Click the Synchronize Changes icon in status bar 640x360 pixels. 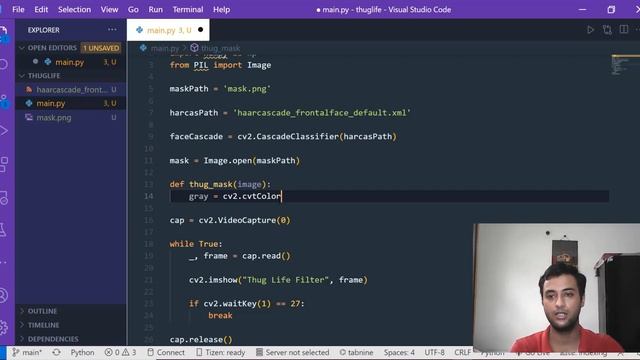click(x=56, y=352)
